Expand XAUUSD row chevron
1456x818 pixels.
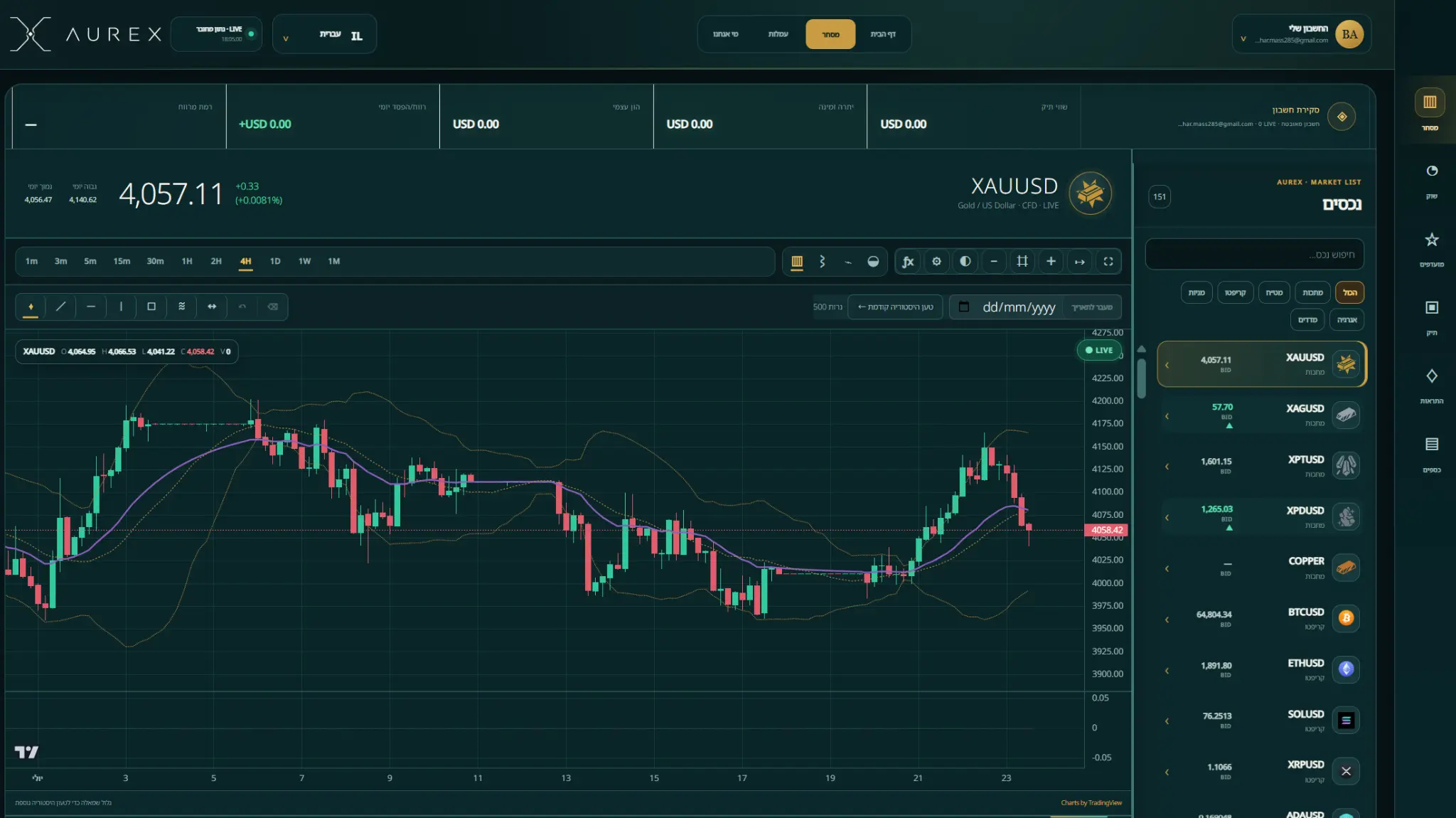pyautogui.click(x=1167, y=366)
